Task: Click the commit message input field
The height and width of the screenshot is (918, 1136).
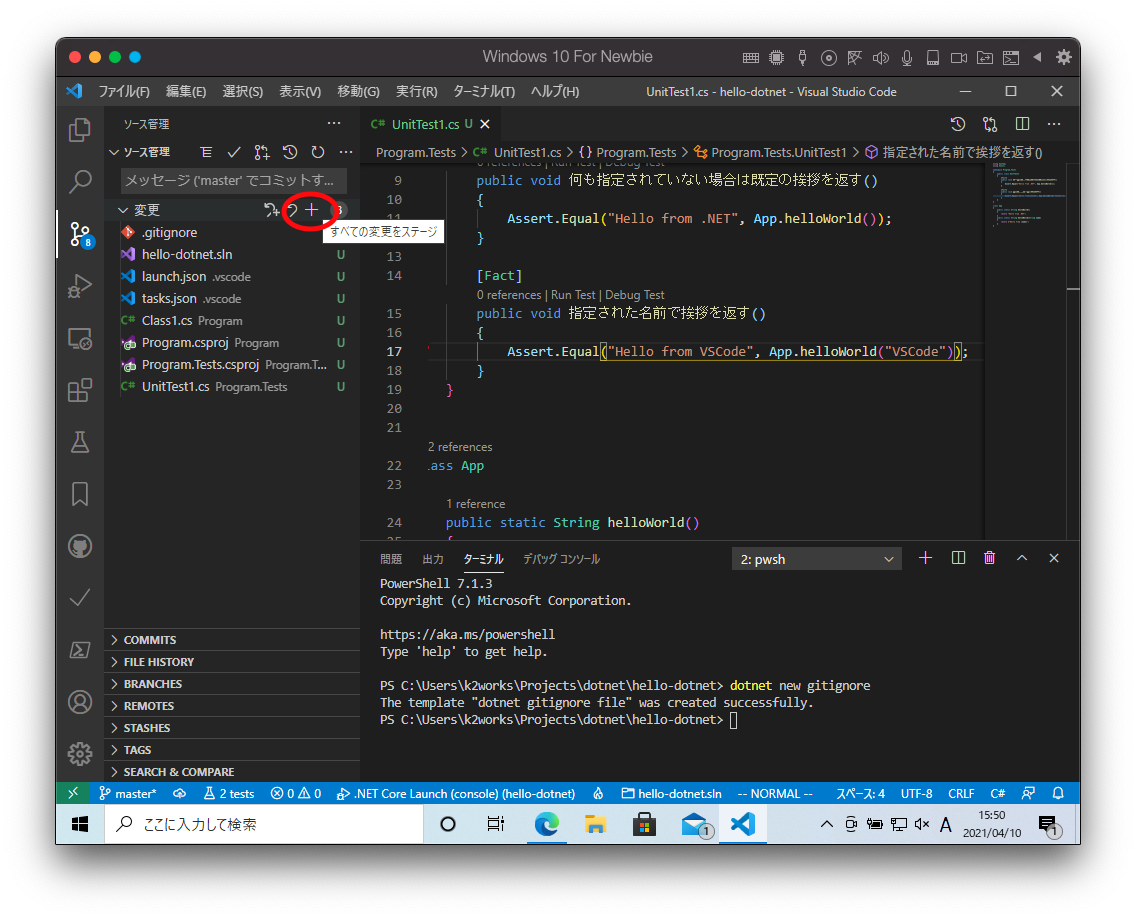Action: (x=234, y=181)
